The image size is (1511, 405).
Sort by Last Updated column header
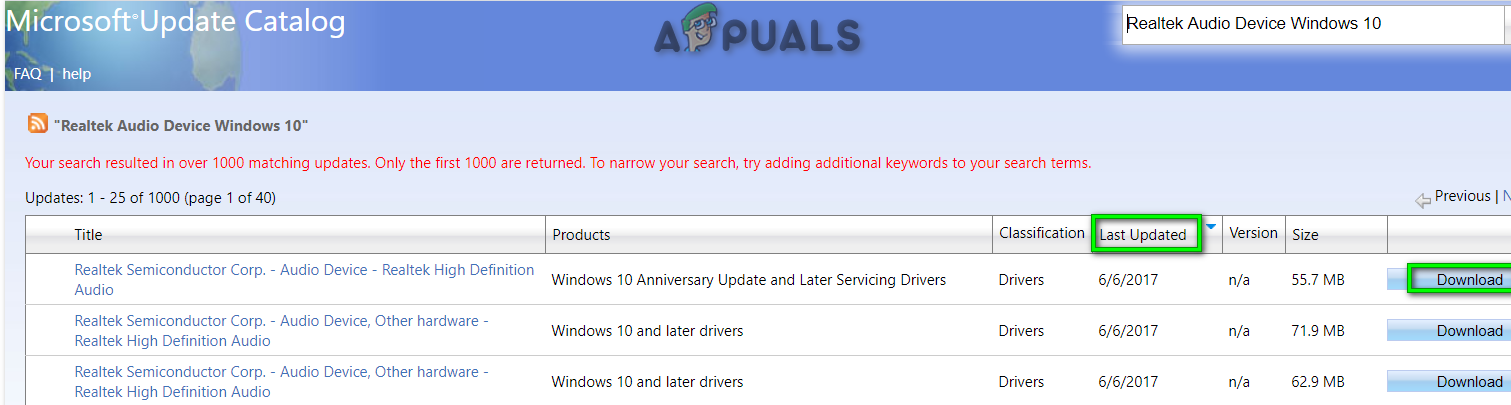pyautogui.click(x=1143, y=235)
